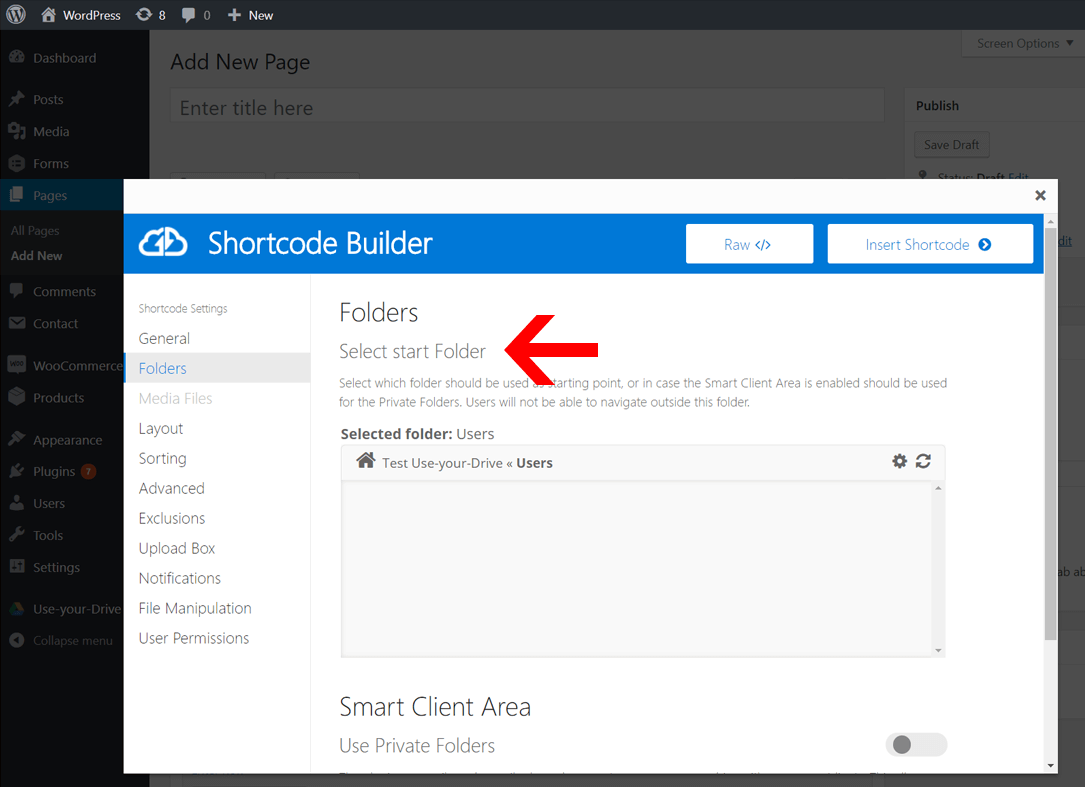Screen dimensions: 1085x787
Task: Open Plugins in the admin sidebar
Action: point(54,472)
